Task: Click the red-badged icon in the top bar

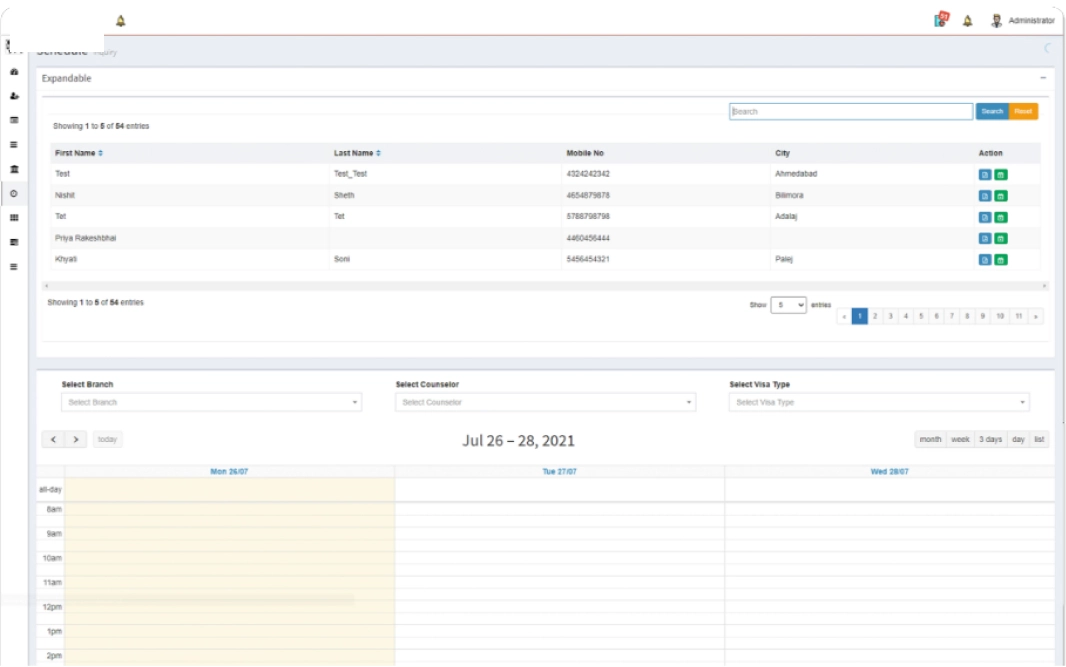Action: click(941, 20)
